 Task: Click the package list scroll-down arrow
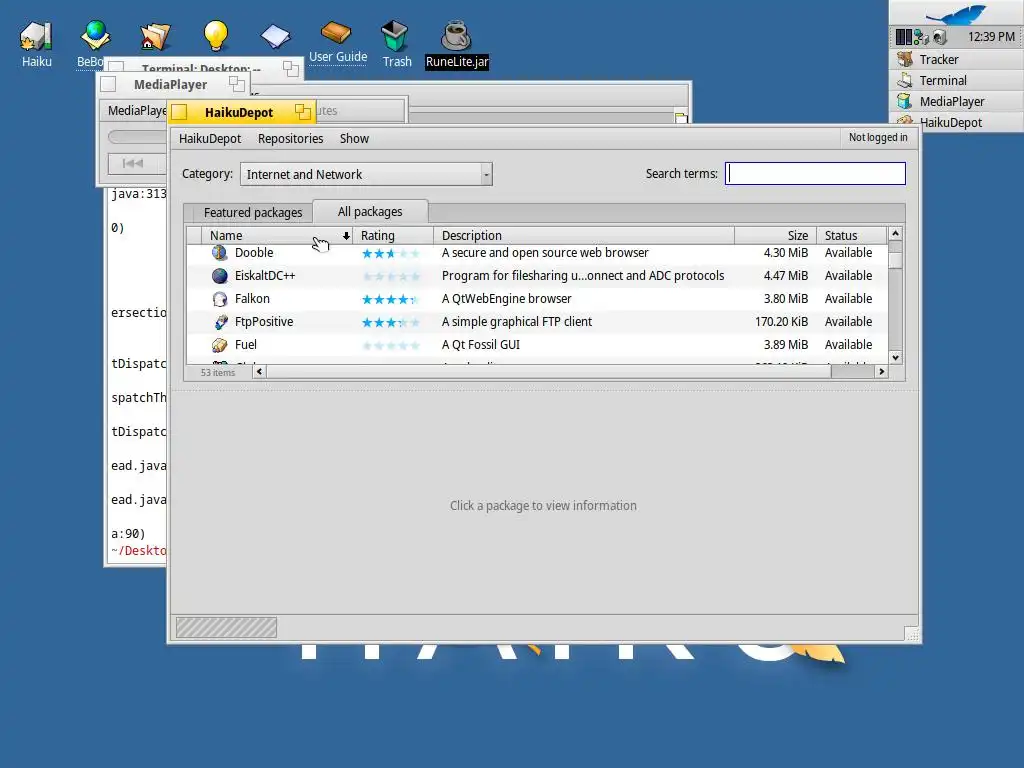[895, 357]
